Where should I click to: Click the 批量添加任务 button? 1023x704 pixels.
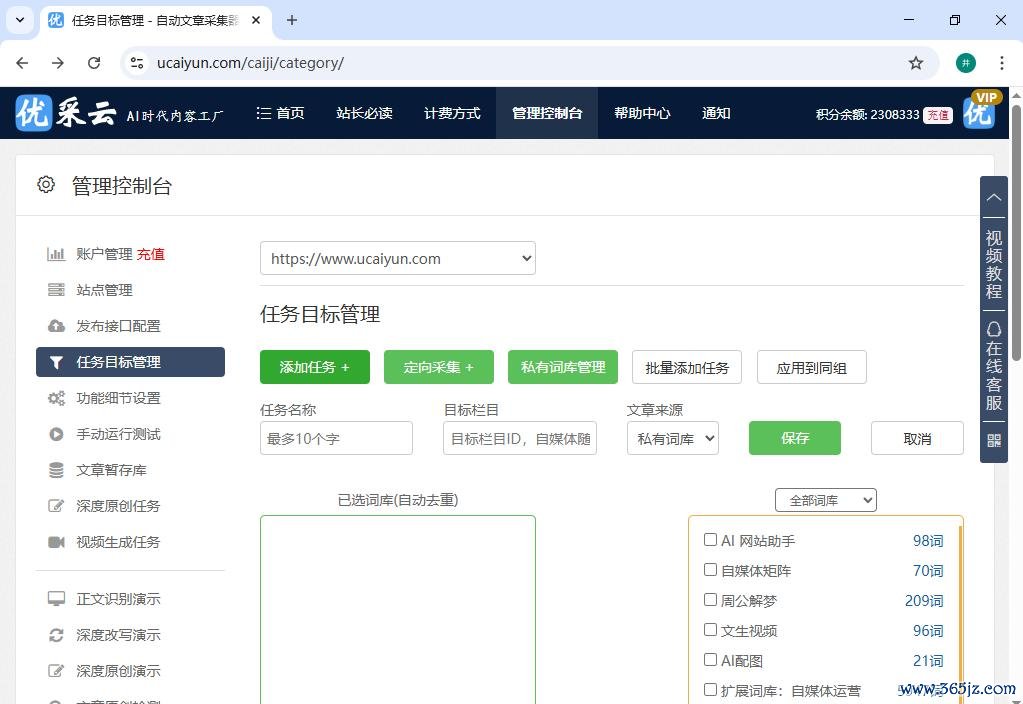point(687,367)
